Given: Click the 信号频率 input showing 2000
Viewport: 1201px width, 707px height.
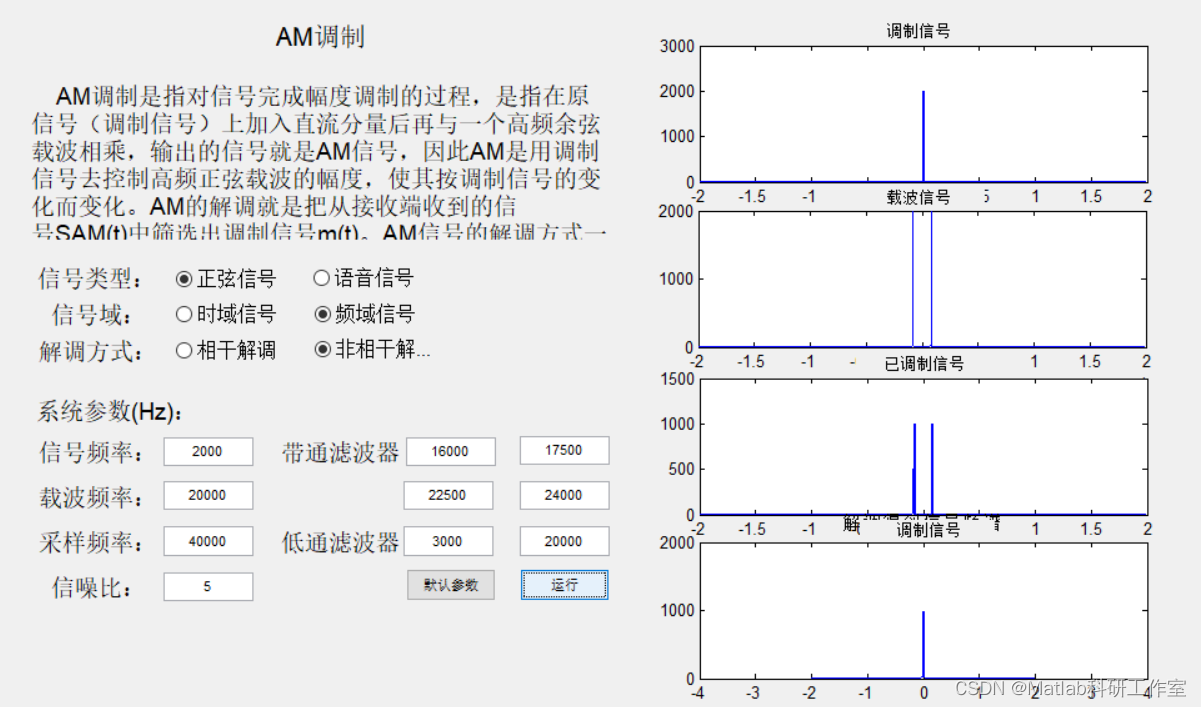Looking at the screenshot, I should [207, 451].
